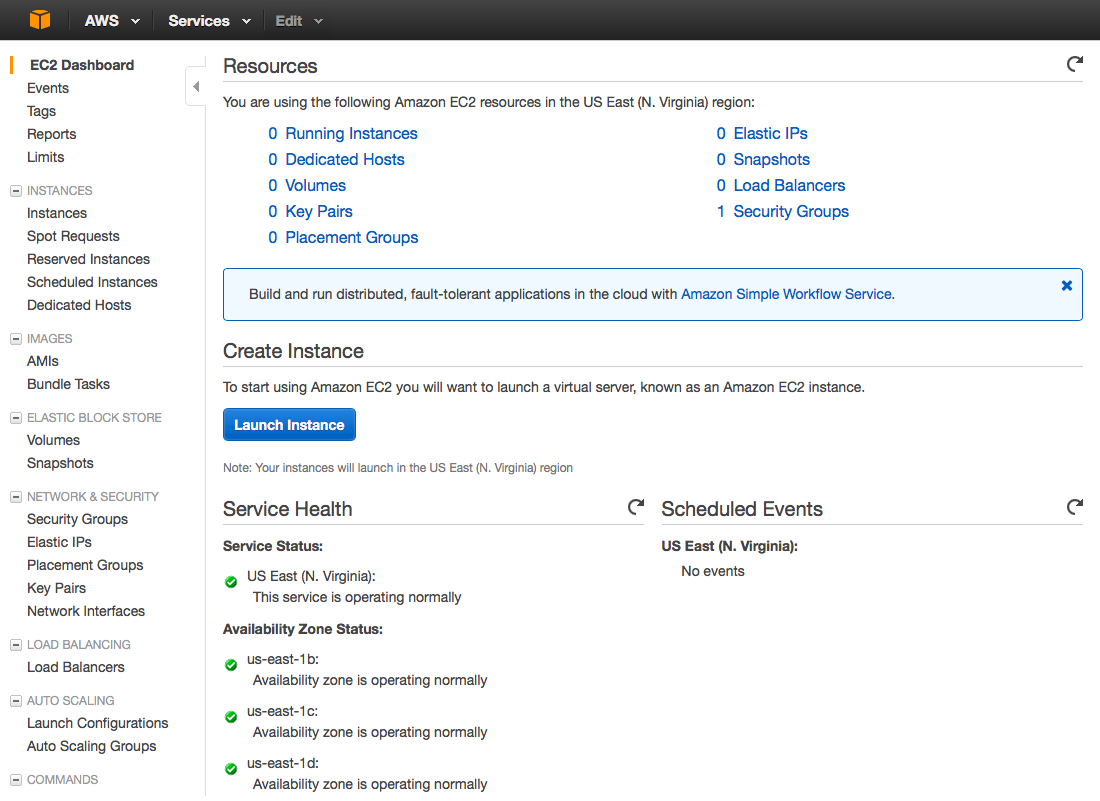
Task: Open Spot Requests in the sidebar
Action: click(x=73, y=236)
